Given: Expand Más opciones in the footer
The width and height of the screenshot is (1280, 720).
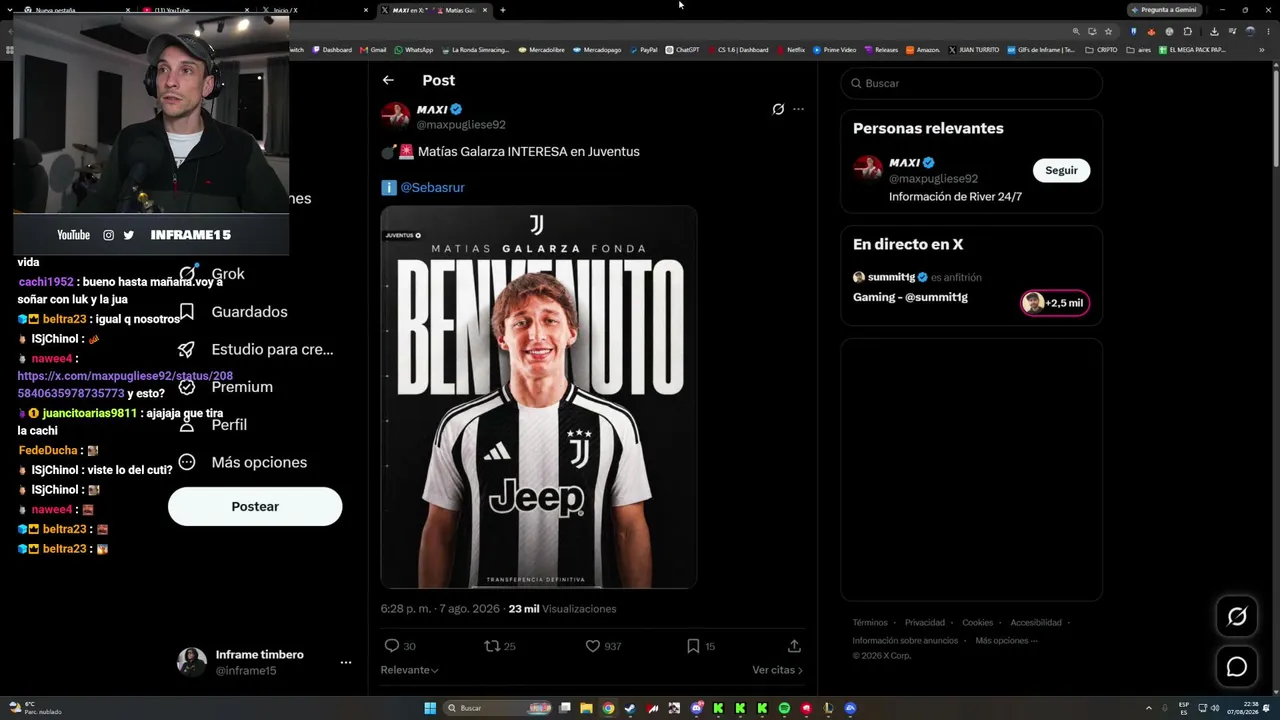Looking at the screenshot, I should coord(1006,640).
